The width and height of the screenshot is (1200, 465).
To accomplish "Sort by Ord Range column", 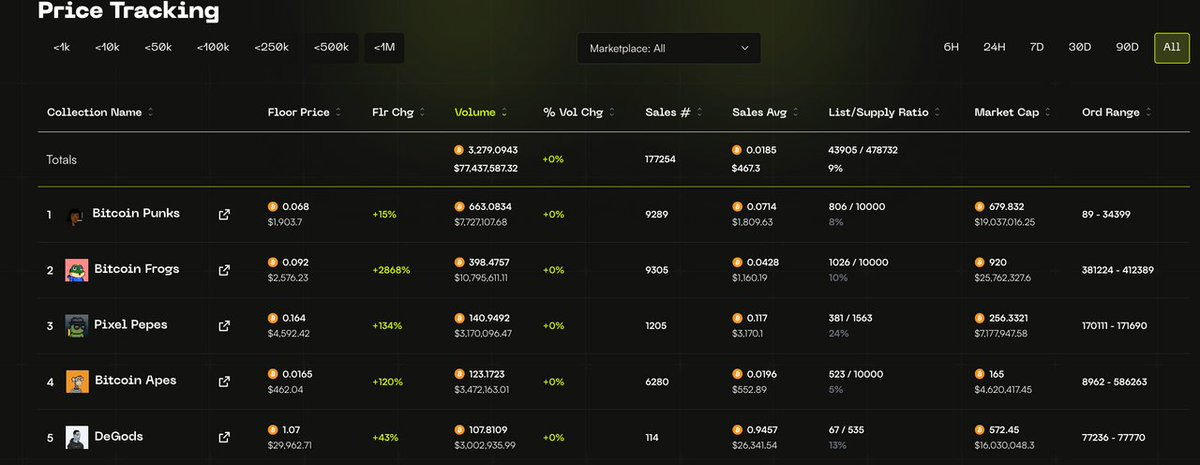I will pos(1117,113).
